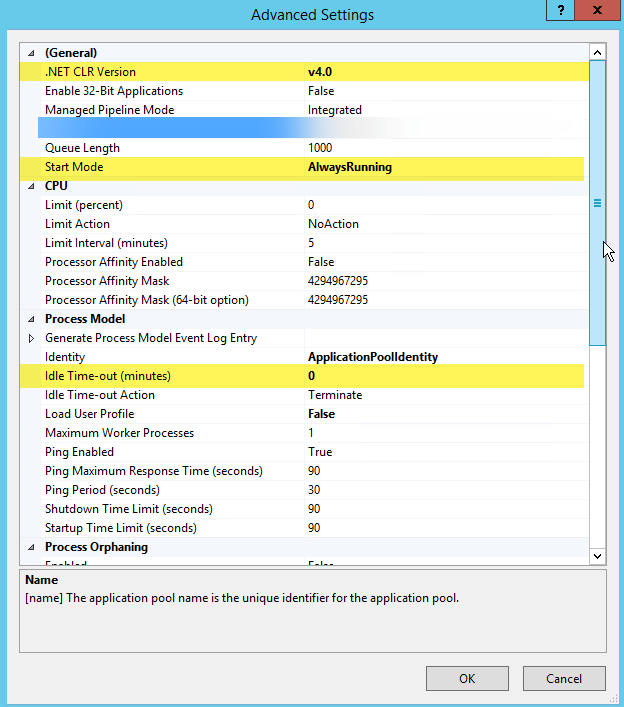624x707 pixels.
Task: Select the Process Model heading
Action: pos(85,319)
